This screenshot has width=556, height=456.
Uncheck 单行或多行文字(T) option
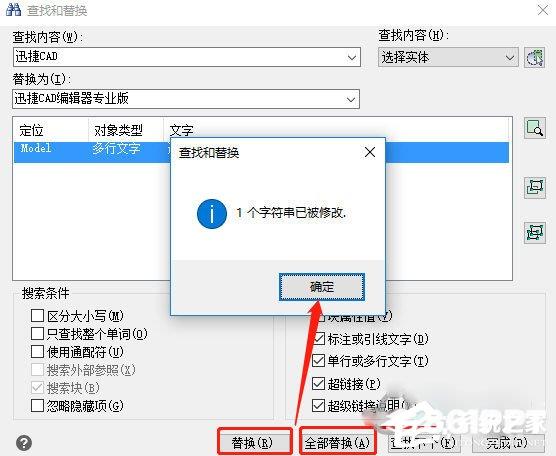(x=318, y=361)
